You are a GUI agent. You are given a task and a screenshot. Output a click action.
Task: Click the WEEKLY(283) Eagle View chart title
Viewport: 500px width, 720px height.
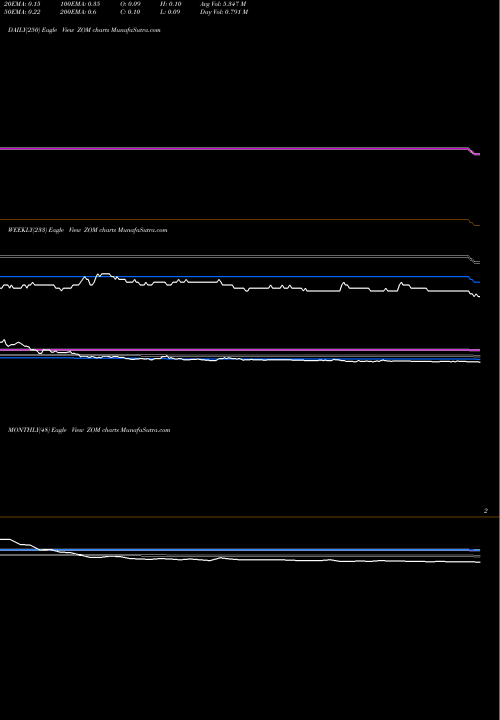coord(88,230)
